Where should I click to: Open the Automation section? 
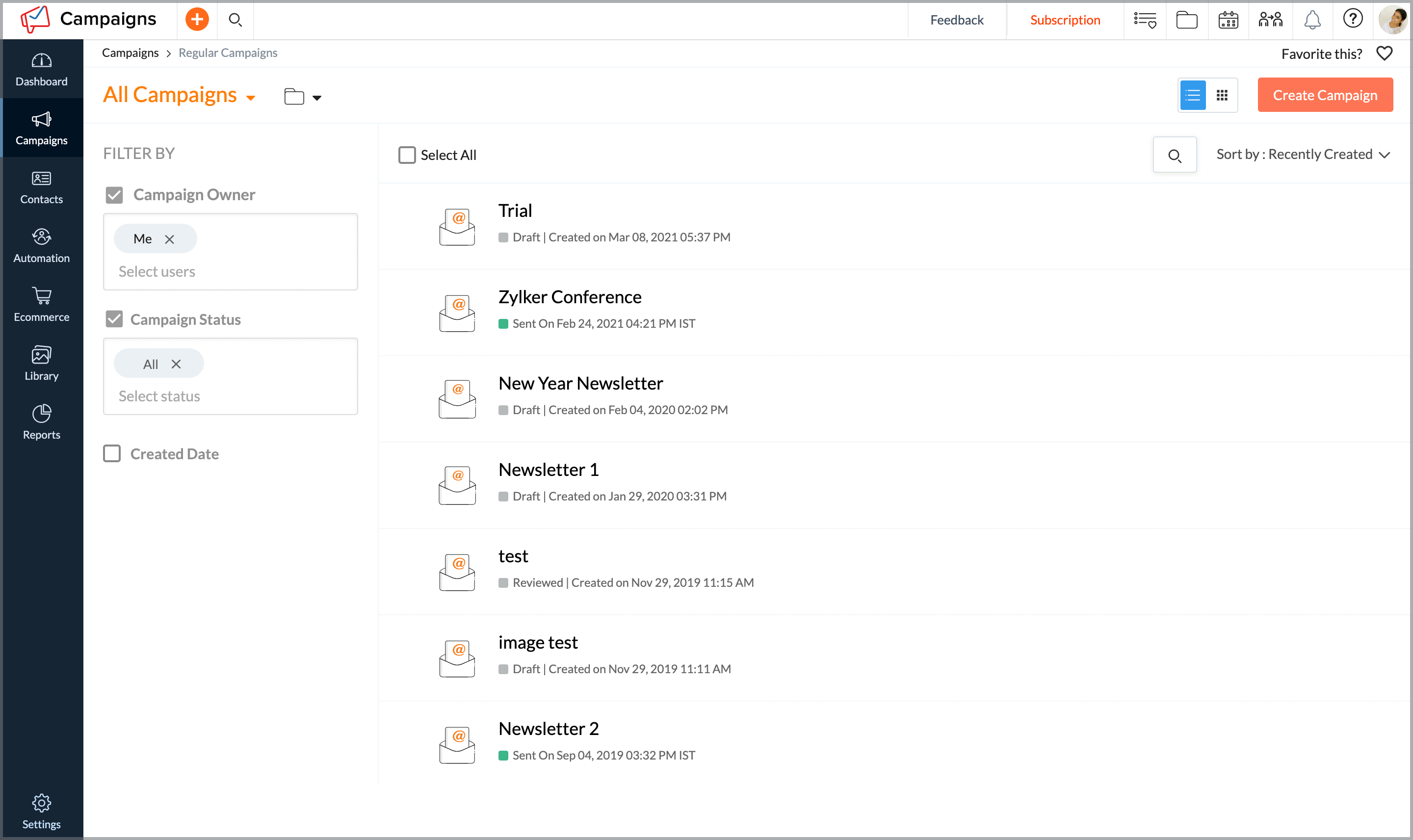41,245
